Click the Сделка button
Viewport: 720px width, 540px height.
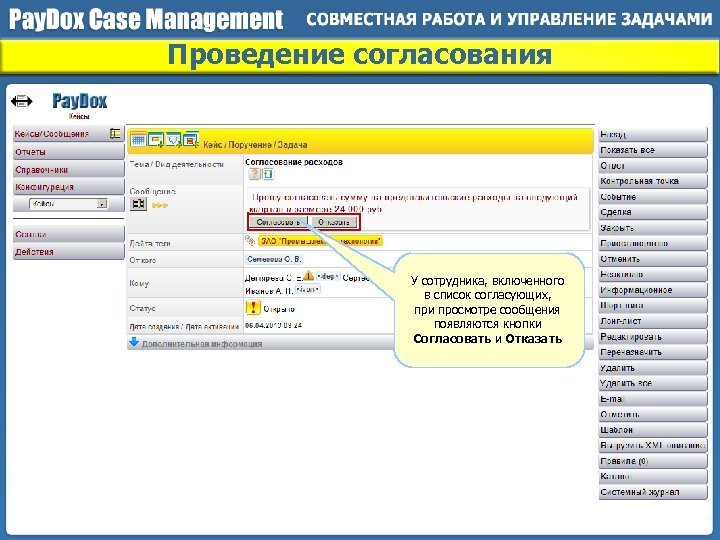[652, 212]
